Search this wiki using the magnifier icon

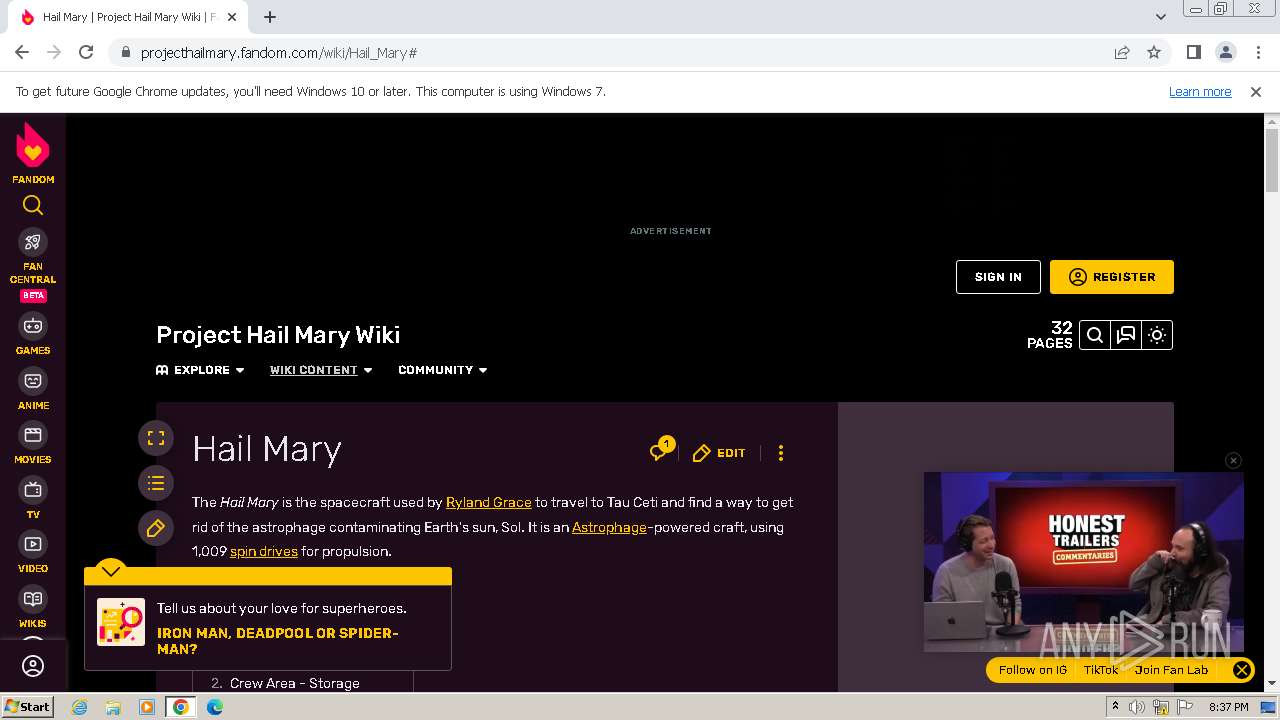click(x=1095, y=335)
